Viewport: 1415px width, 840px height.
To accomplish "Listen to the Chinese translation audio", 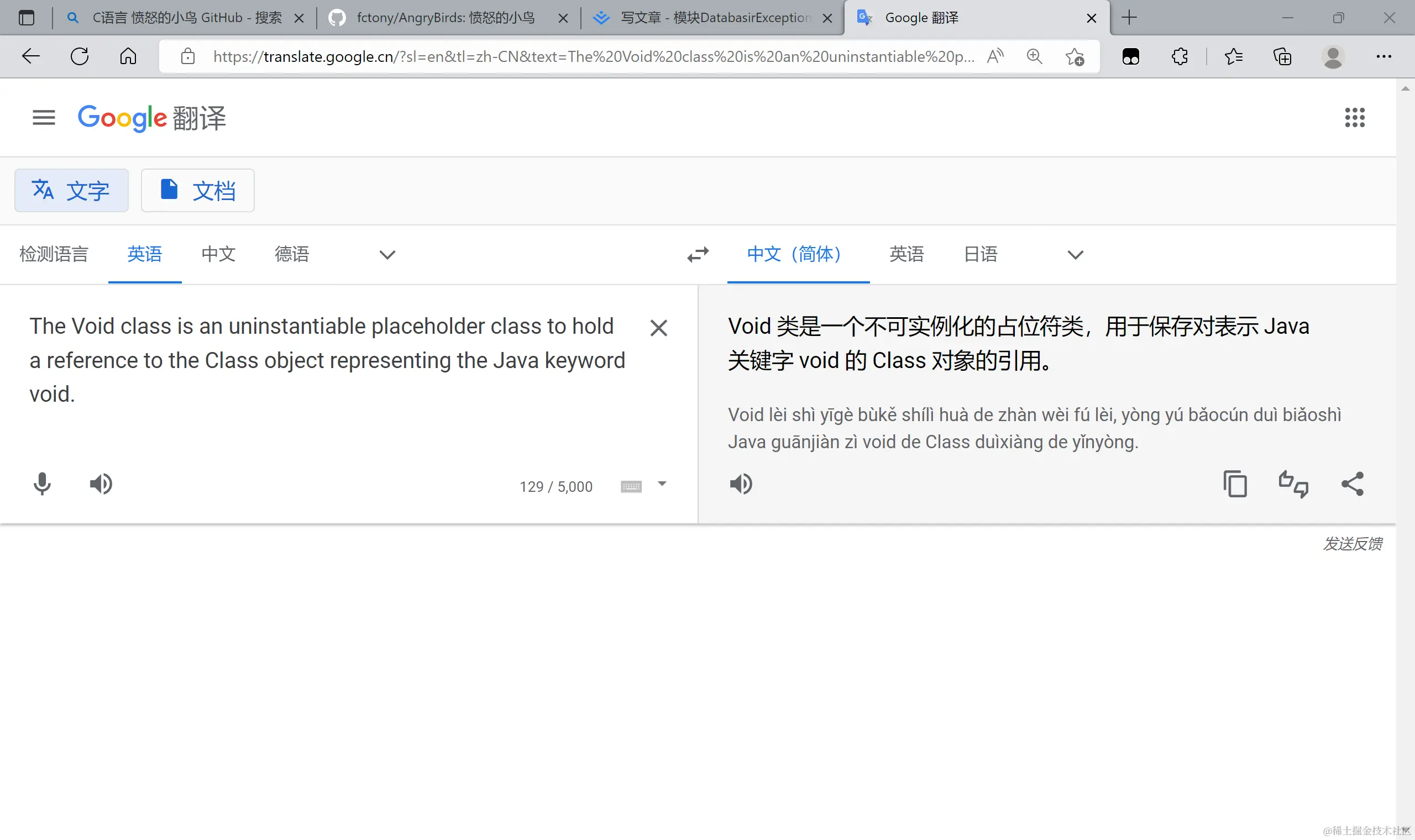I will tap(741, 485).
